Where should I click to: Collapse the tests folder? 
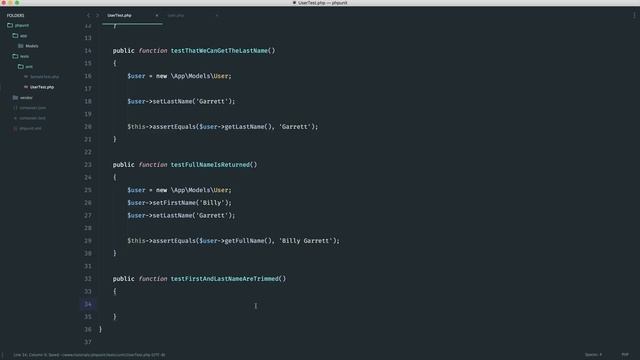pyautogui.click(x=15, y=56)
